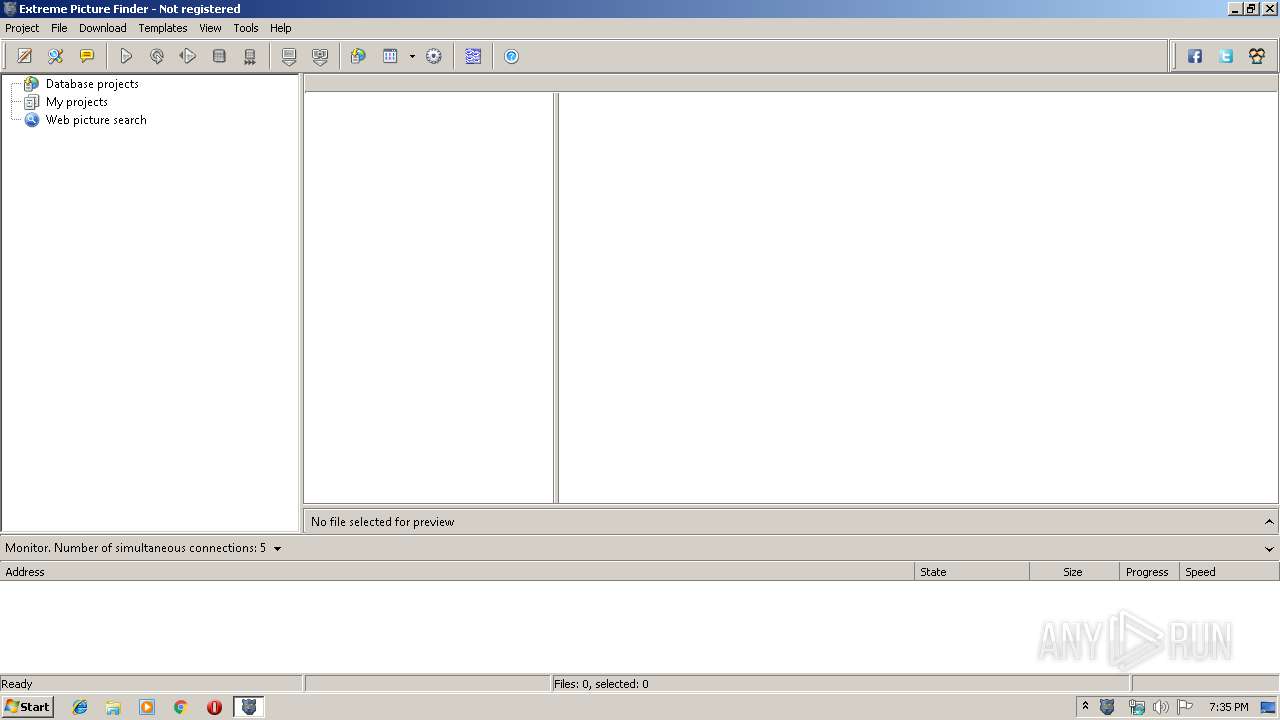This screenshot has height=720, width=1280.
Task: Open the Download menu
Action: click(103, 28)
